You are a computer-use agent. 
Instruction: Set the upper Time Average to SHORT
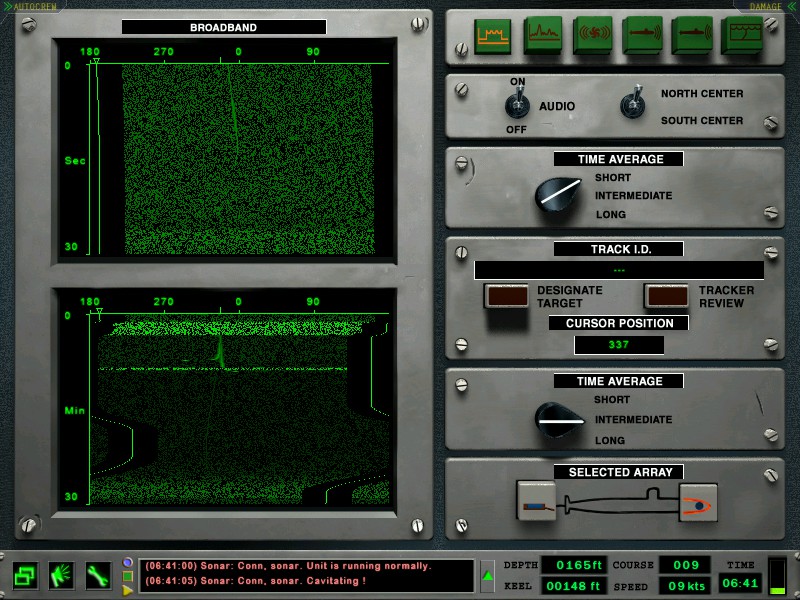613,178
